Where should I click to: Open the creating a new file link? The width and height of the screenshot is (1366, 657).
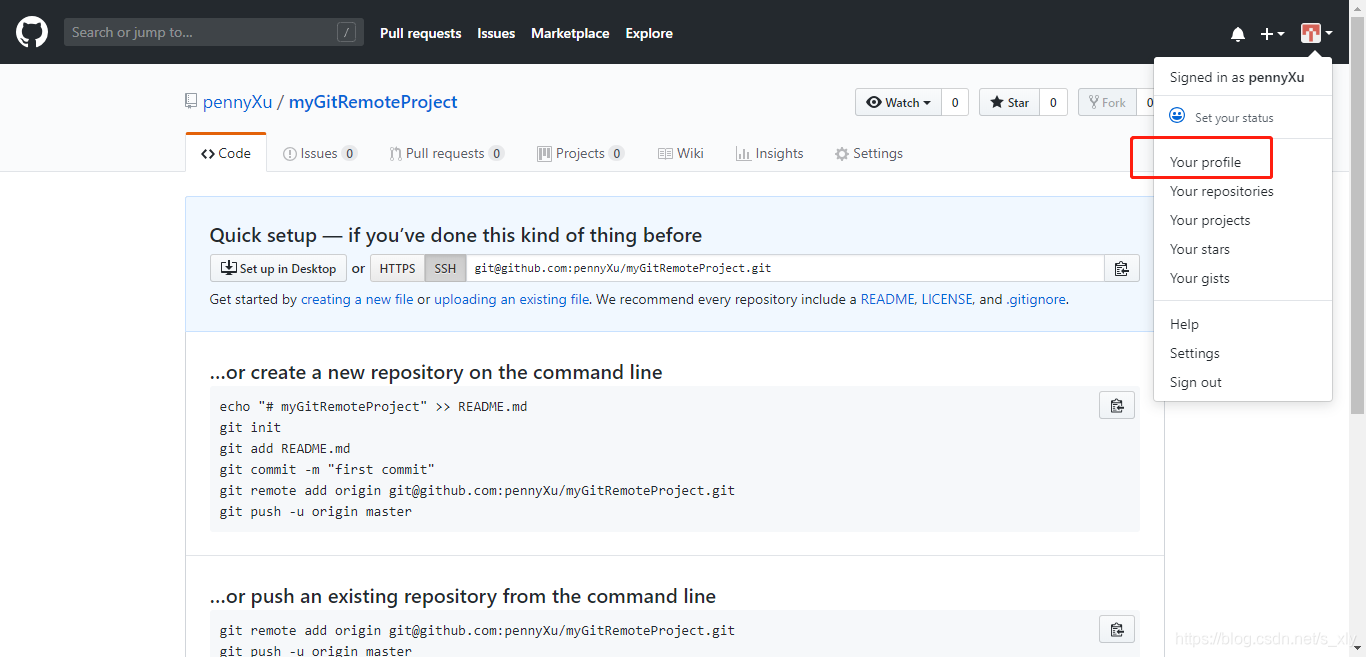click(357, 299)
